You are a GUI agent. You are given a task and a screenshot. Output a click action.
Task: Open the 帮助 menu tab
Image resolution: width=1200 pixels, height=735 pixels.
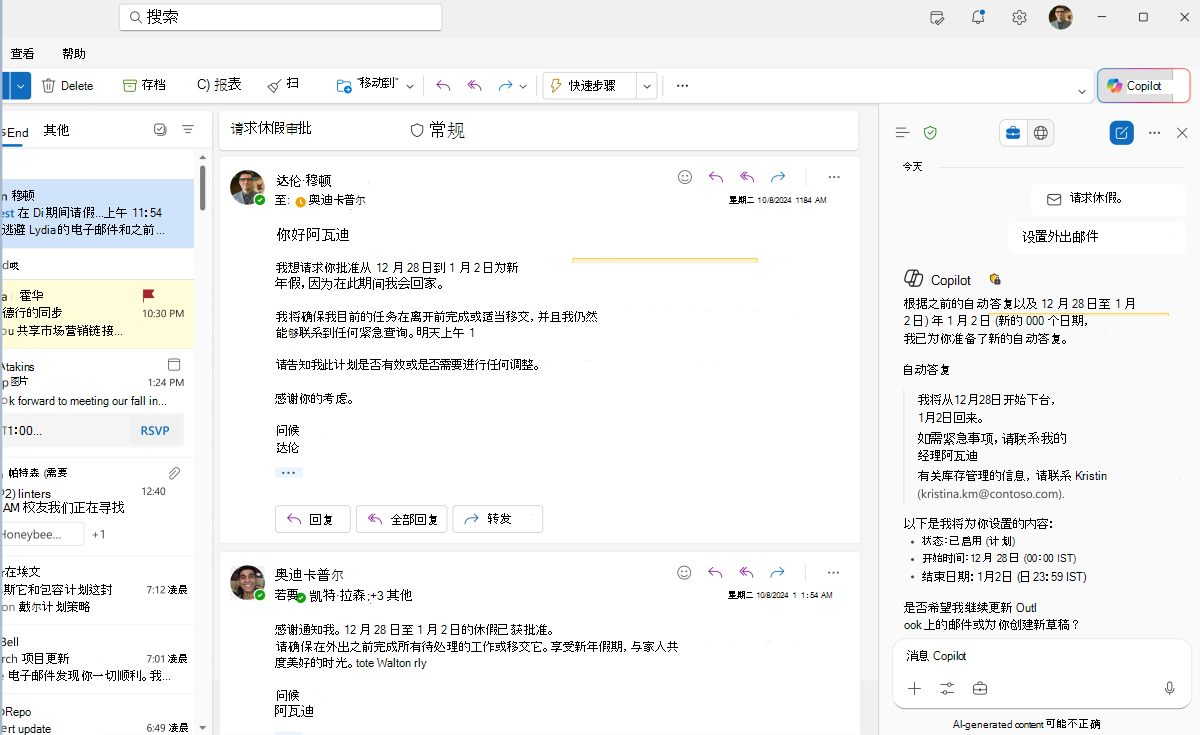click(74, 54)
